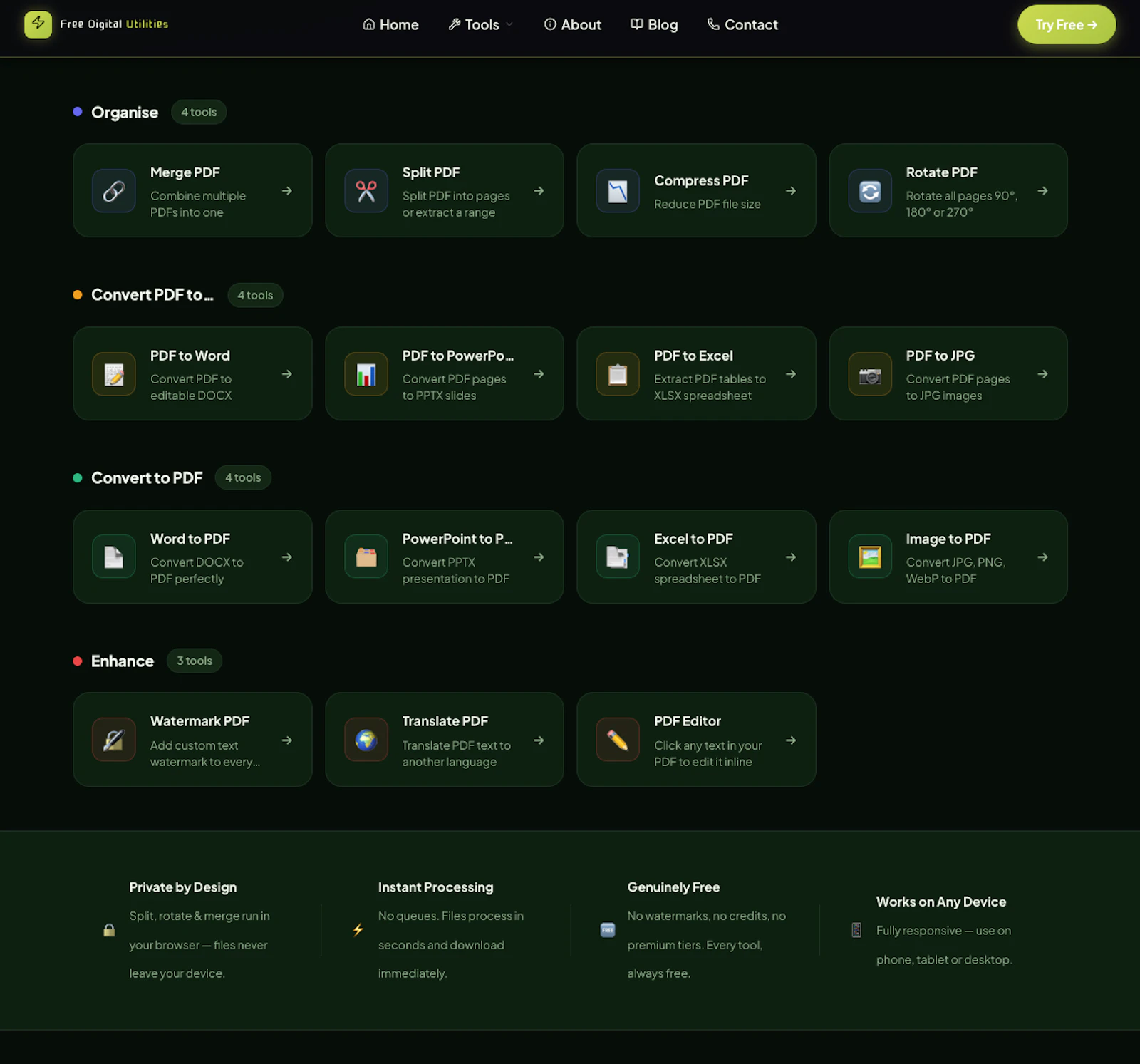
Task: Click the Image to PDF picture icon
Action: tap(870, 557)
